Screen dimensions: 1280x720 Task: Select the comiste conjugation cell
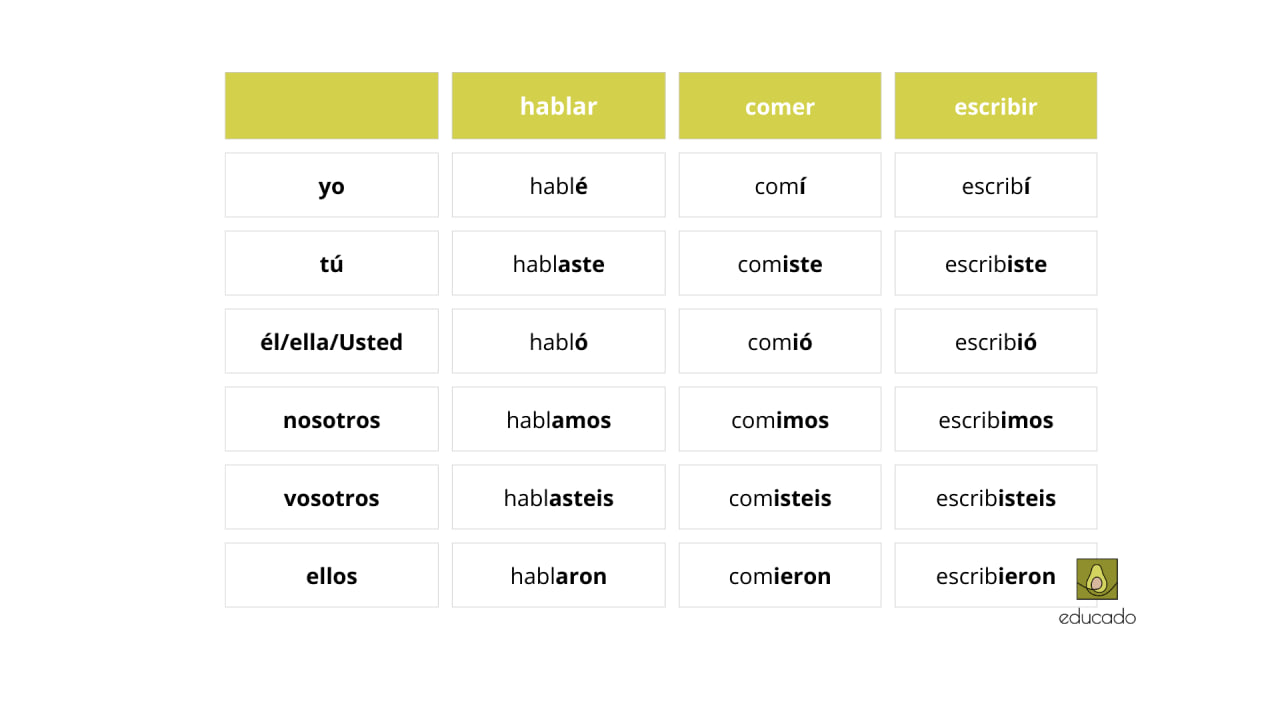tap(779, 263)
